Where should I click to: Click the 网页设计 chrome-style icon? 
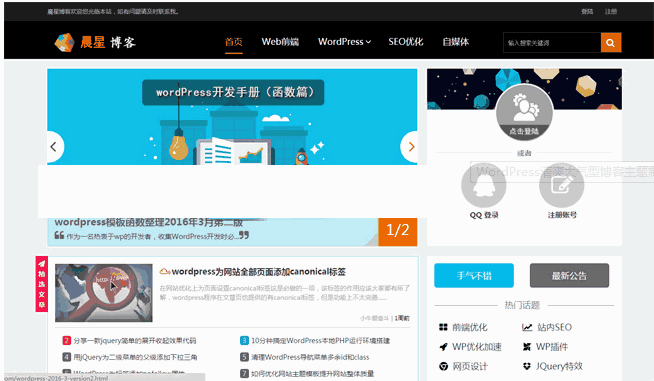pyautogui.click(x=443, y=366)
